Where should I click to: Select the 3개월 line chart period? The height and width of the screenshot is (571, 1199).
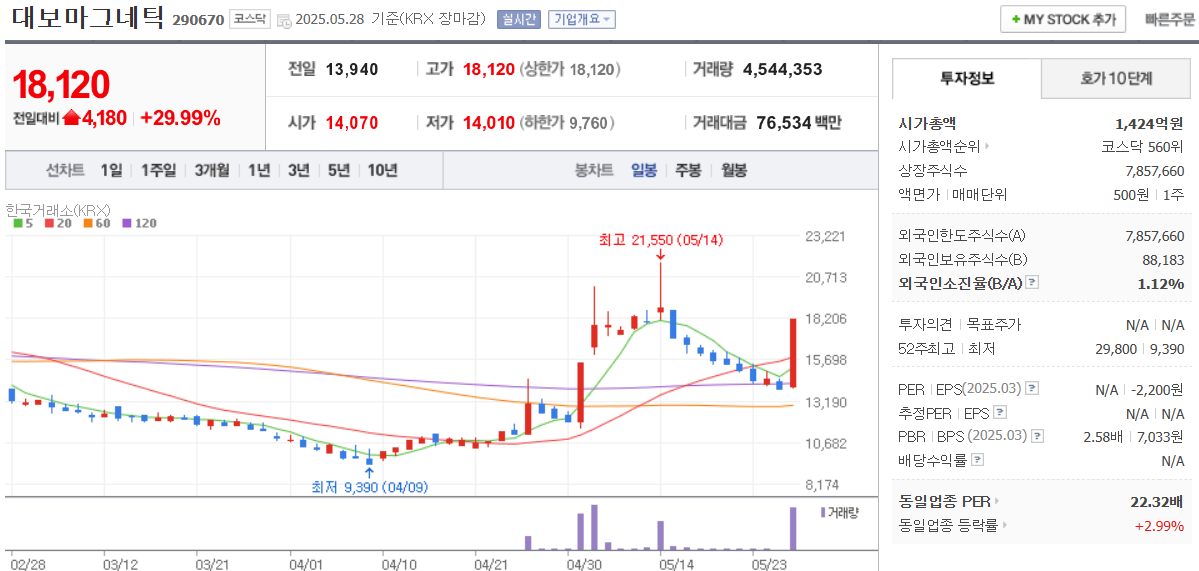coord(212,170)
